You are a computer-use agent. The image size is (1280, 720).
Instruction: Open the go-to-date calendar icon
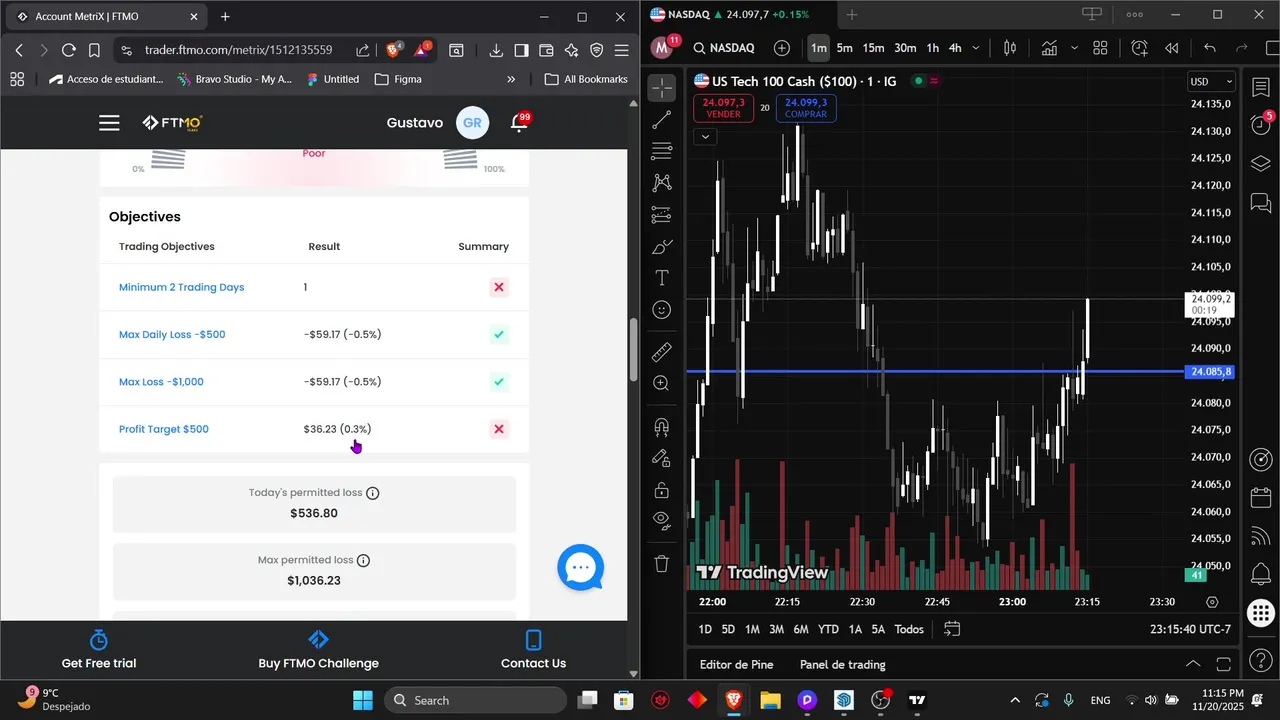pos(952,629)
